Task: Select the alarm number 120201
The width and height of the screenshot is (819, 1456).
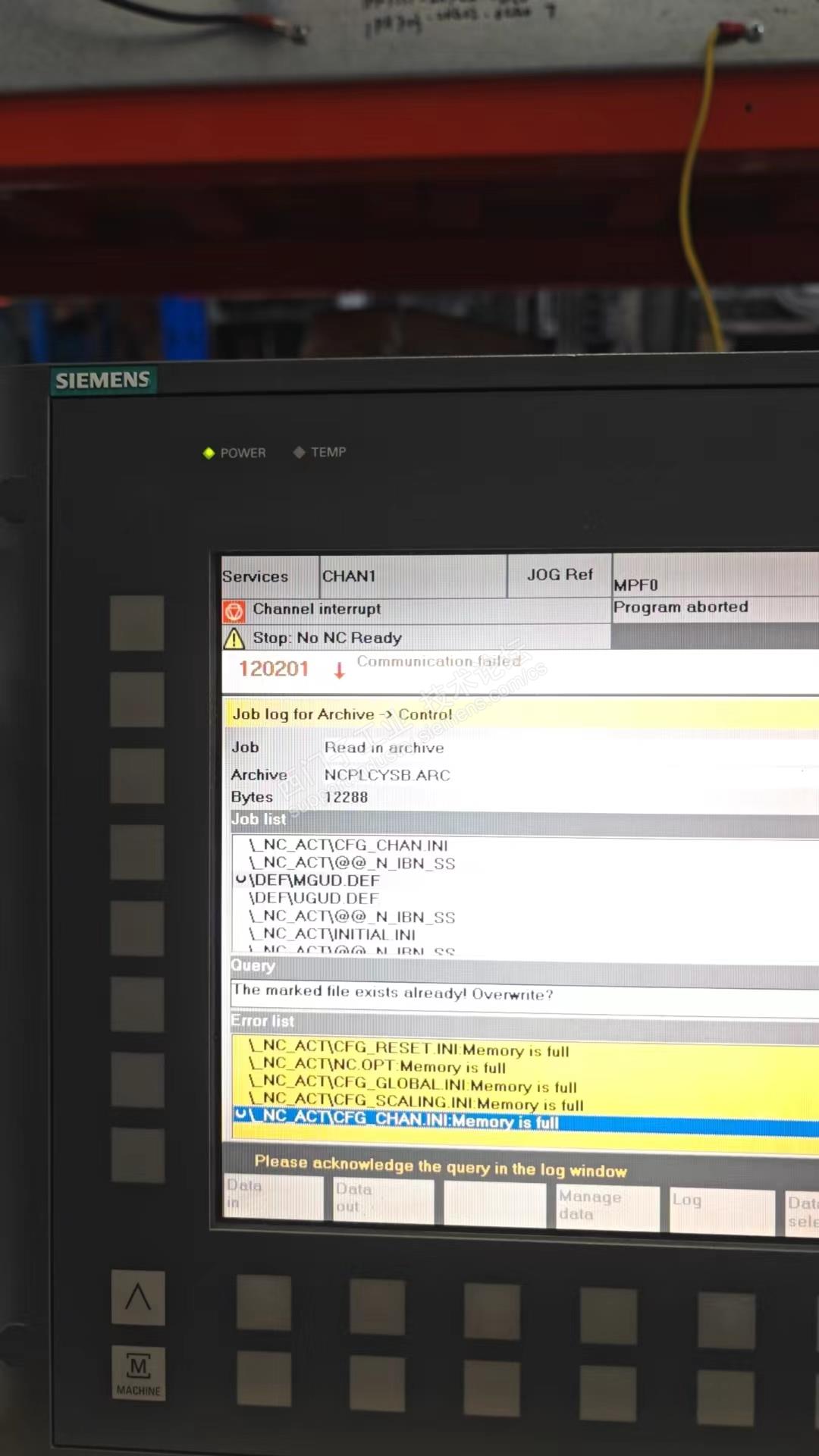Action: pos(274,669)
